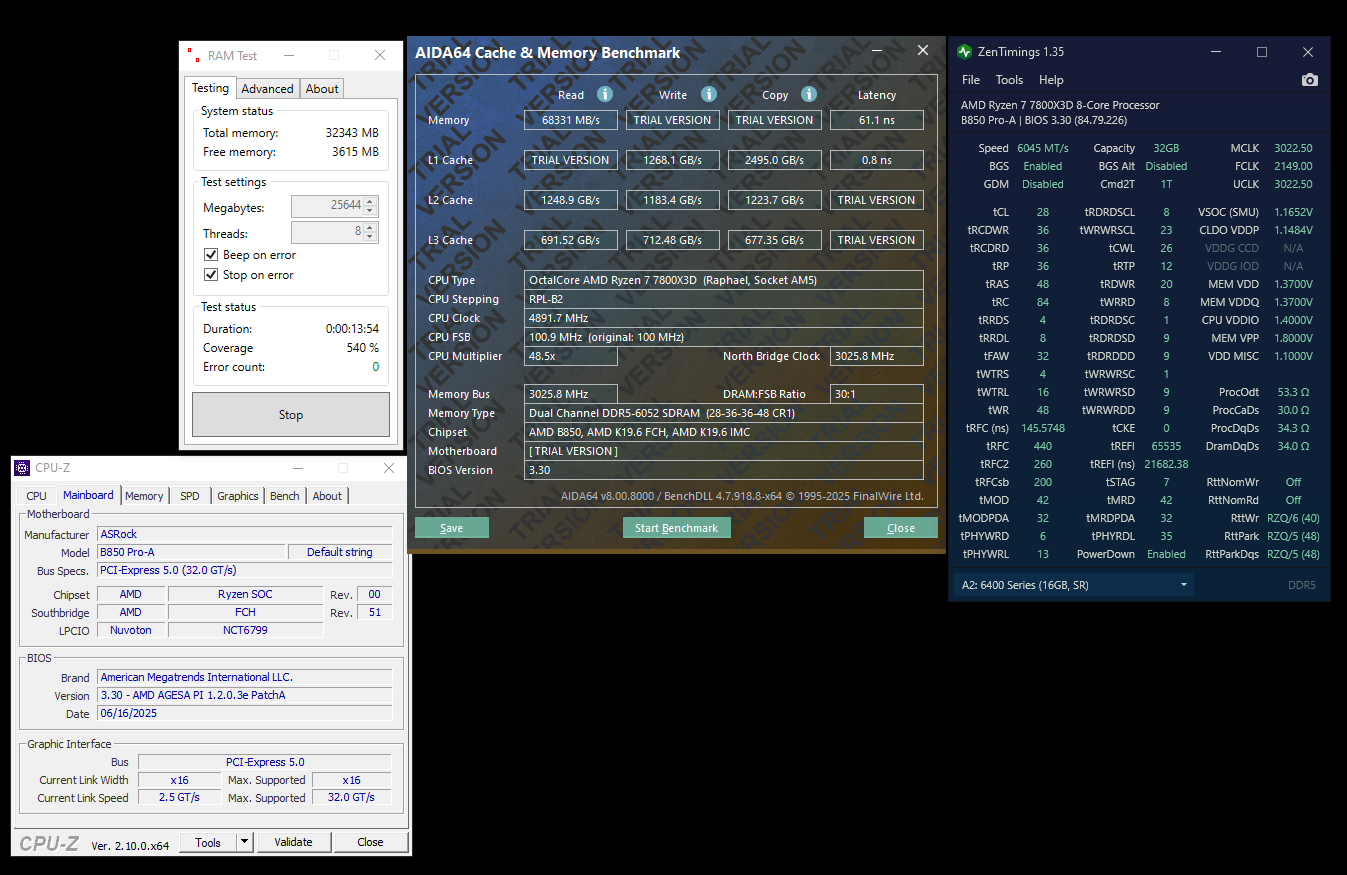This screenshot has width=1347, height=875.
Task: Open Write info icon in AIDA64
Action: click(708, 94)
